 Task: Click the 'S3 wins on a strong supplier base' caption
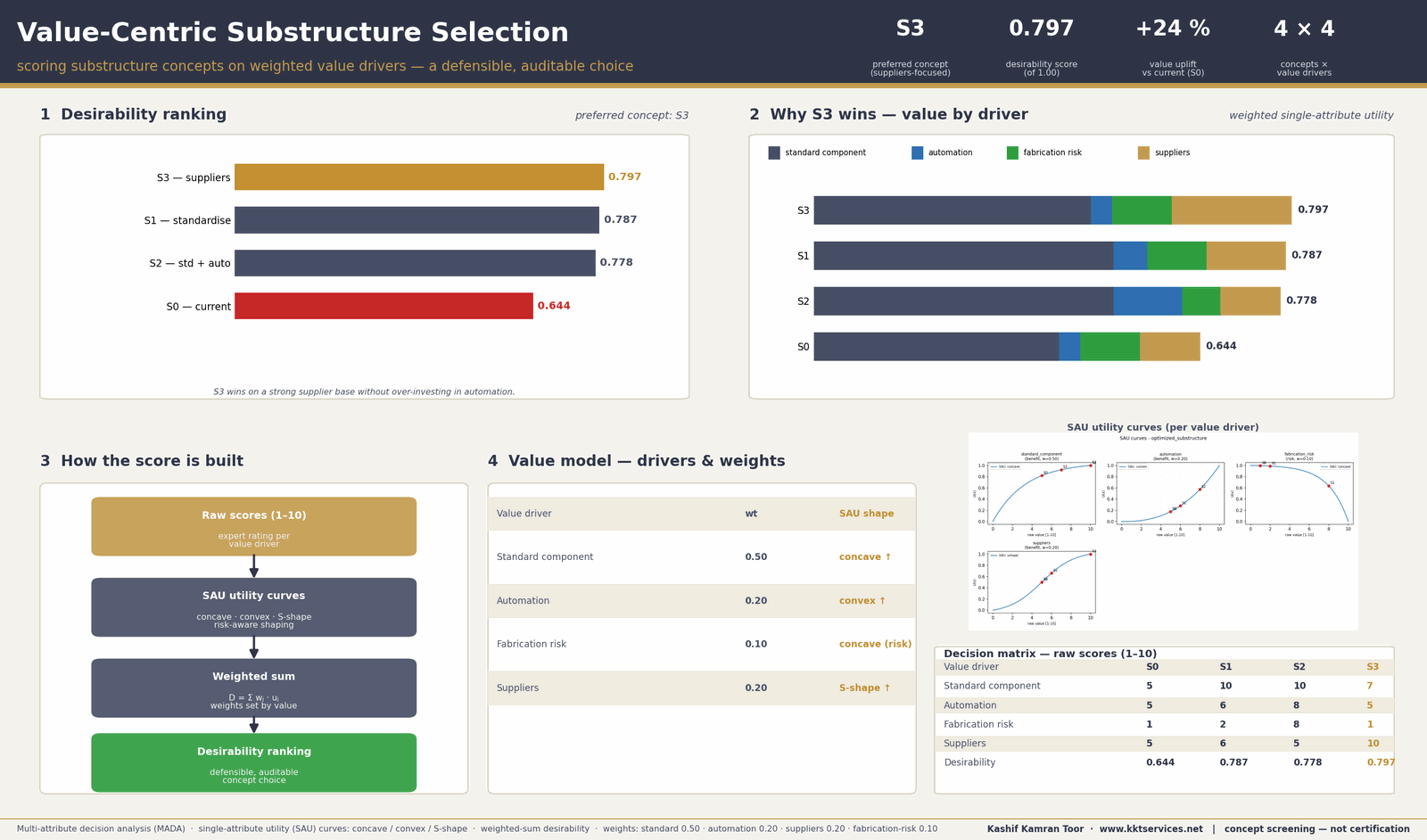coord(364,392)
